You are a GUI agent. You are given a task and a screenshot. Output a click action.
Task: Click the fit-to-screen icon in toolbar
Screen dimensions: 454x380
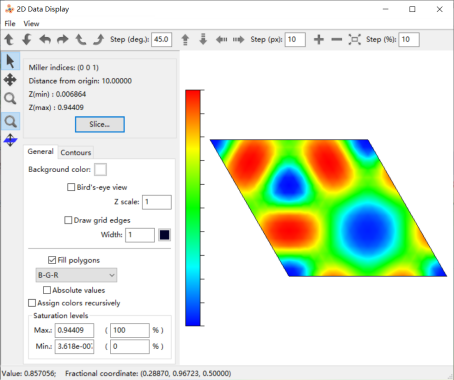tap(355, 40)
